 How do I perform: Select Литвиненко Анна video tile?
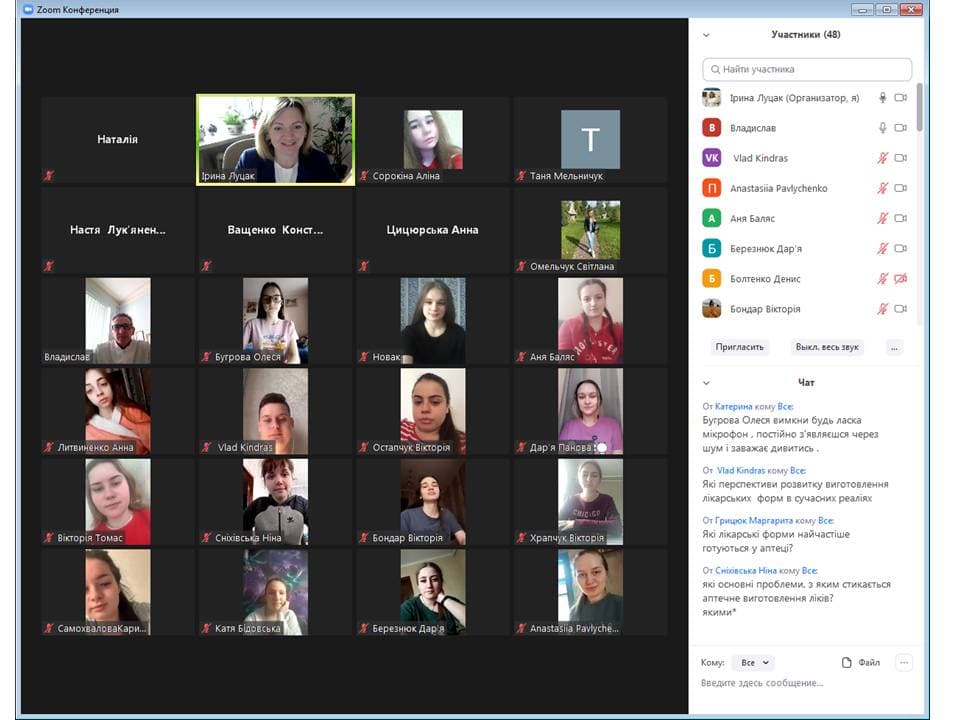(118, 411)
